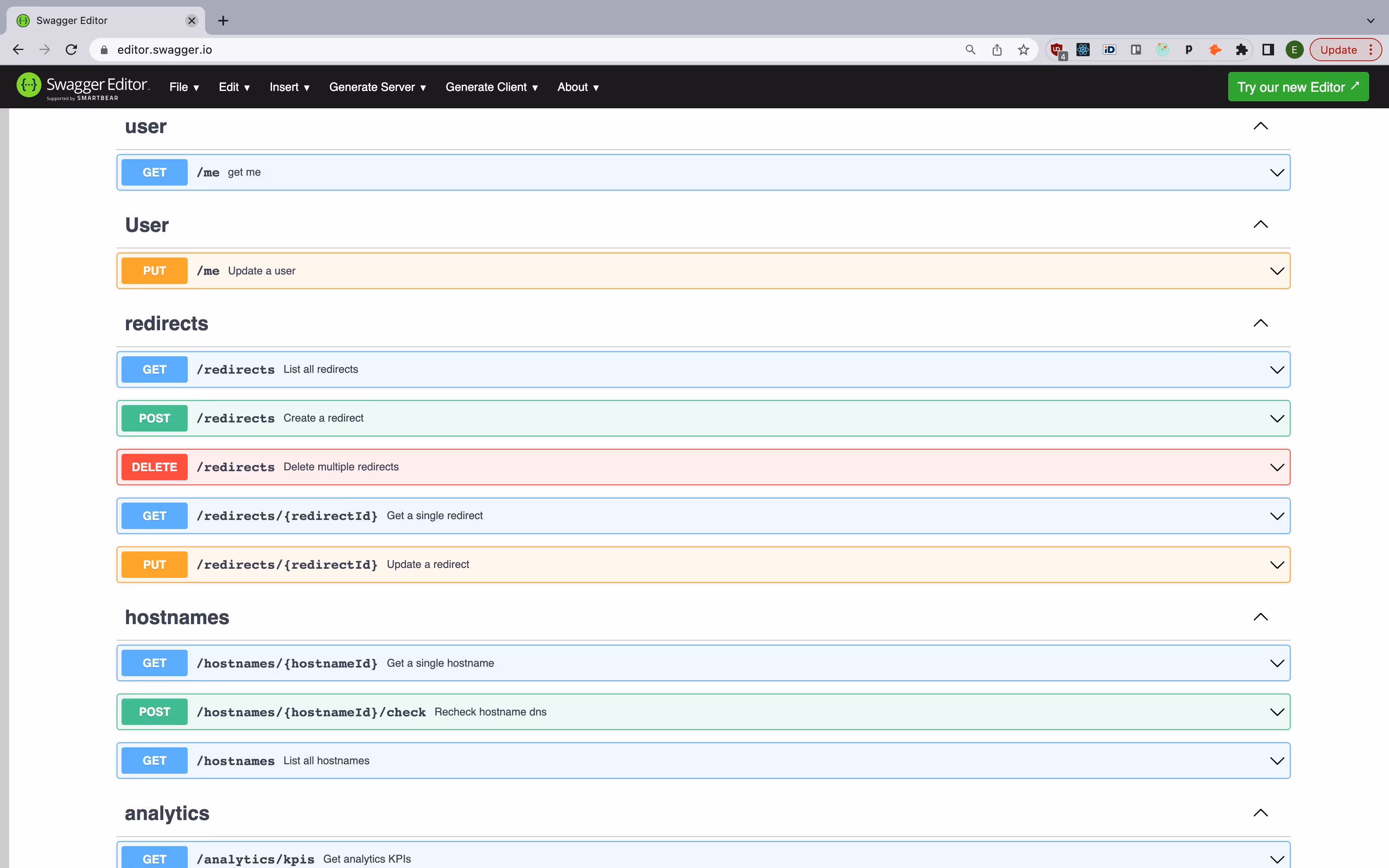
Task: Open the Generate Server menu
Action: point(378,87)
